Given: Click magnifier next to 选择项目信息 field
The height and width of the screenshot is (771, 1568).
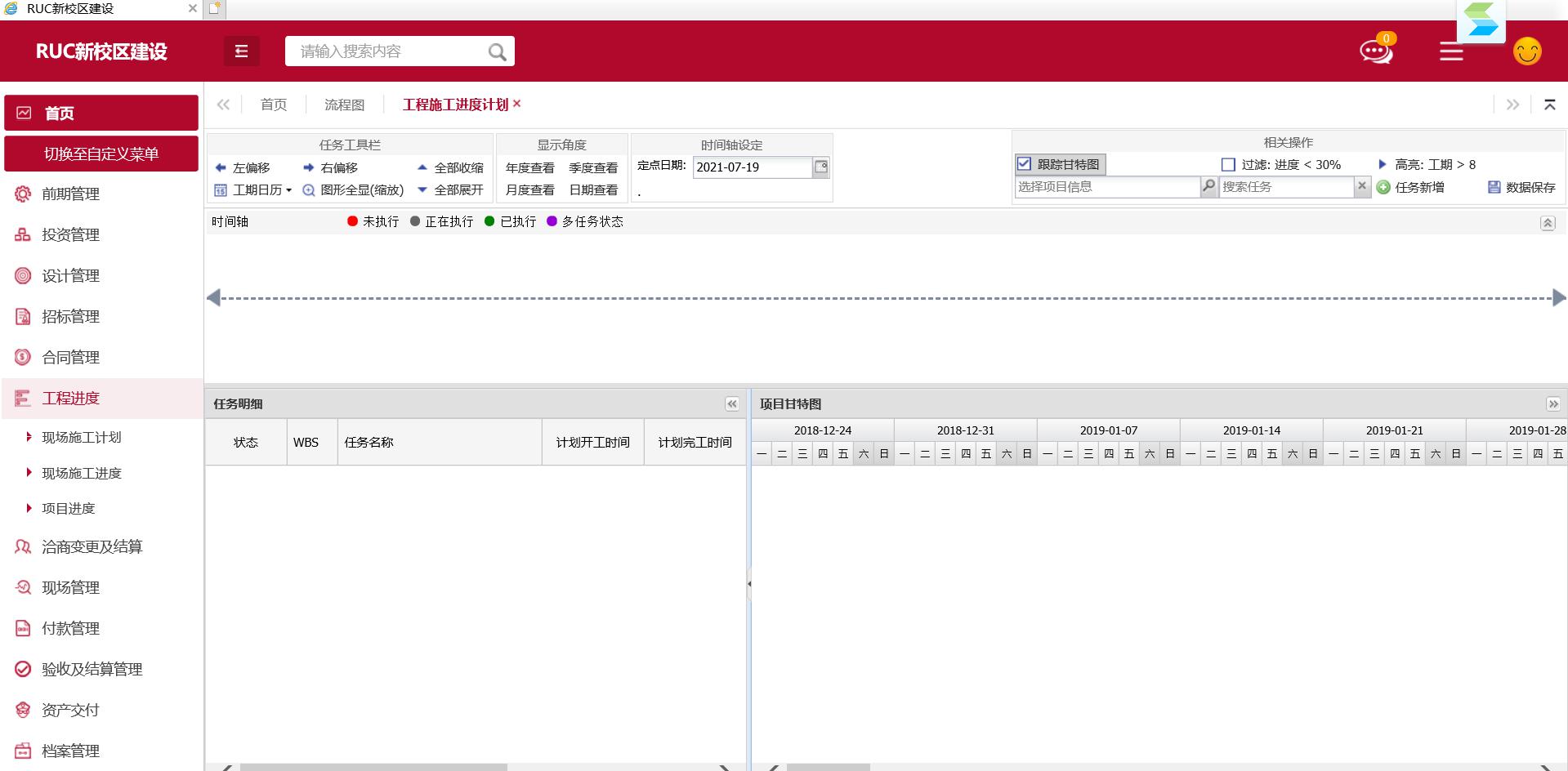Looking at the screenshot, I should pyautogui.click(x=1208, y=186).
